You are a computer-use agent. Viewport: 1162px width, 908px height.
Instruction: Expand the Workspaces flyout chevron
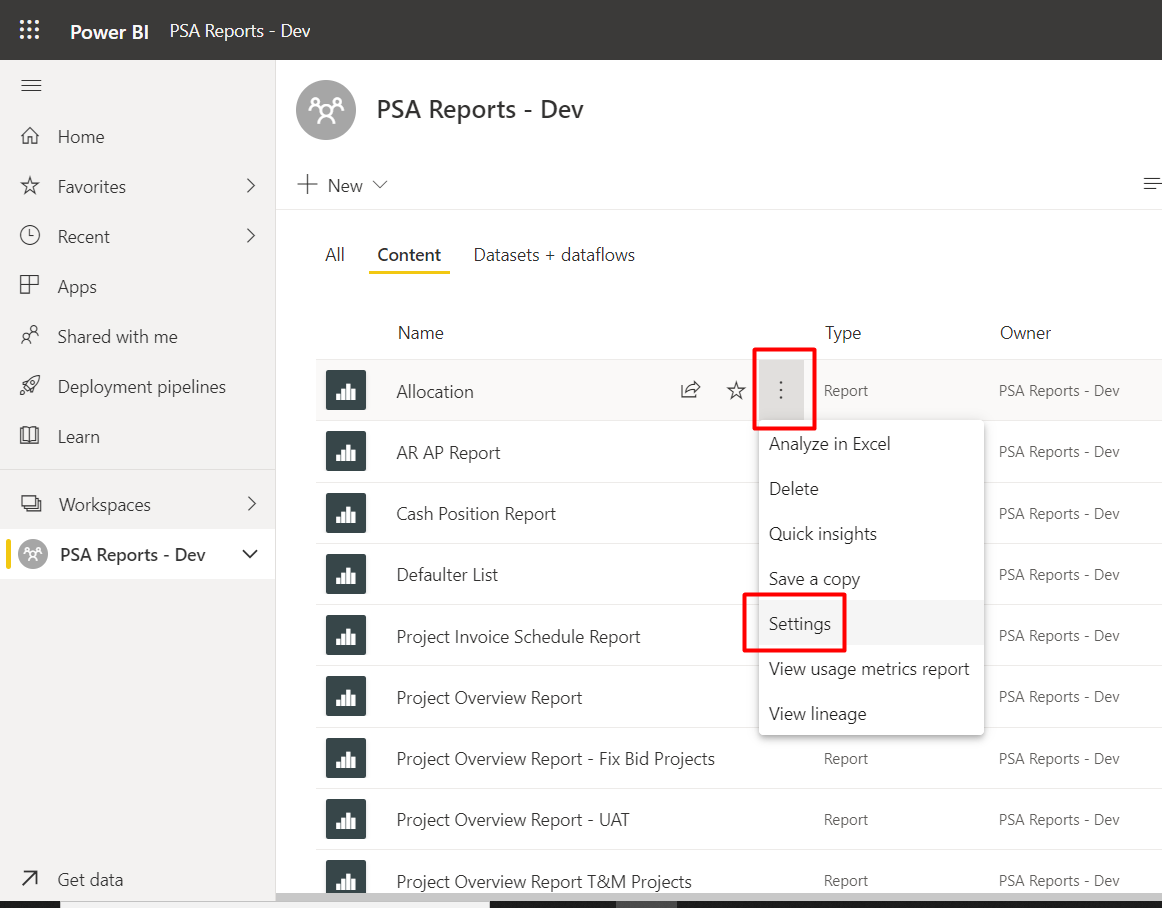click(x=251, y=504)
